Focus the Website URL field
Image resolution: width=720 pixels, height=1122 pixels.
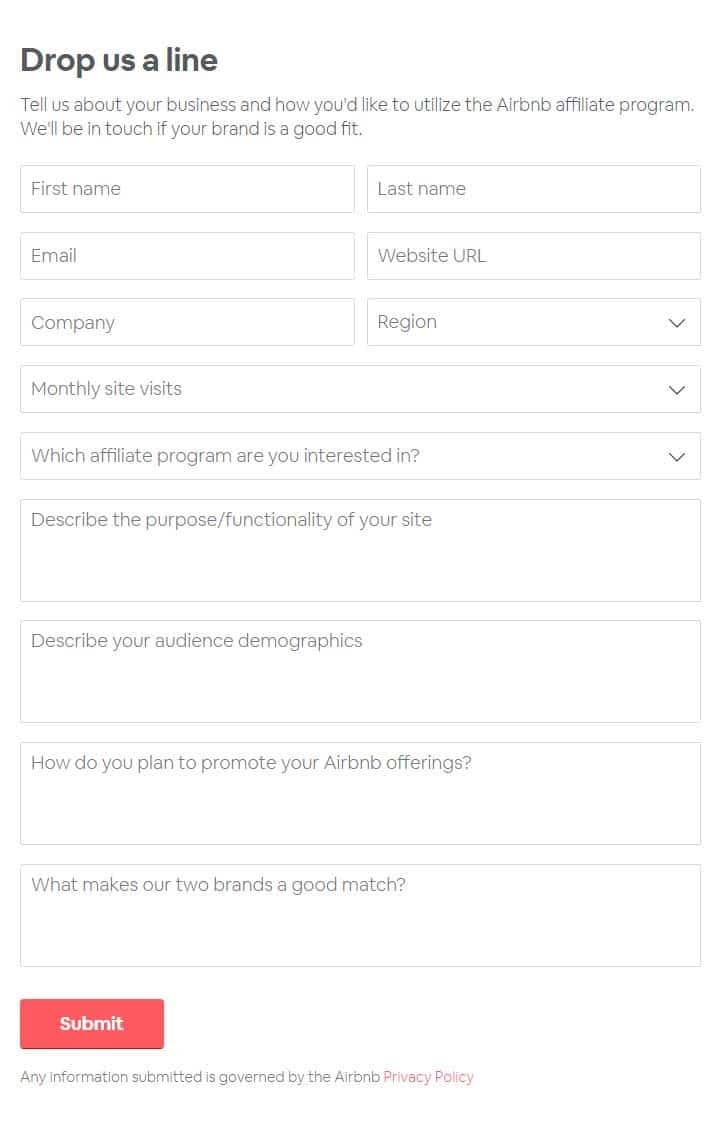pyautogui.click(x=533, y=255)
